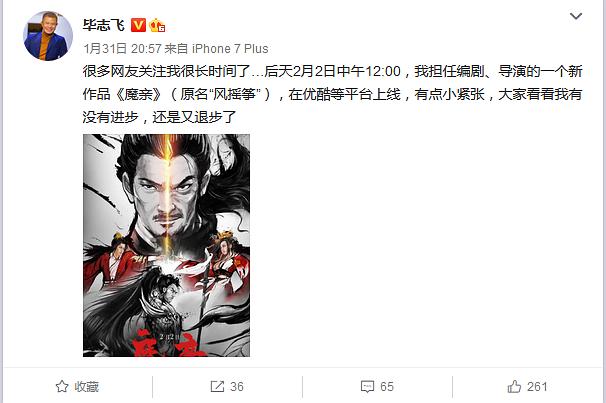Viewport: 606px width, 403px height.
Task: Click the 36 reposts count
Action: coord(237,386)
